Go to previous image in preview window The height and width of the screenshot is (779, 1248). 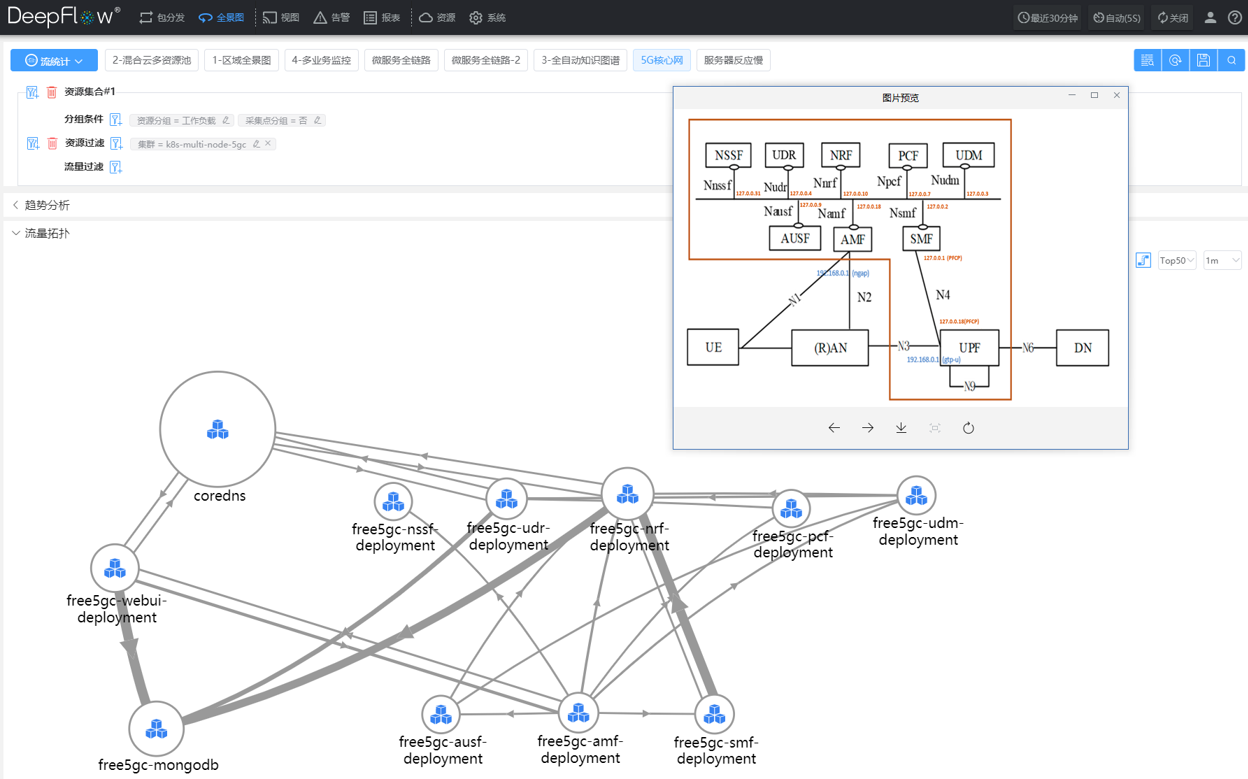(x=834, y=428)
